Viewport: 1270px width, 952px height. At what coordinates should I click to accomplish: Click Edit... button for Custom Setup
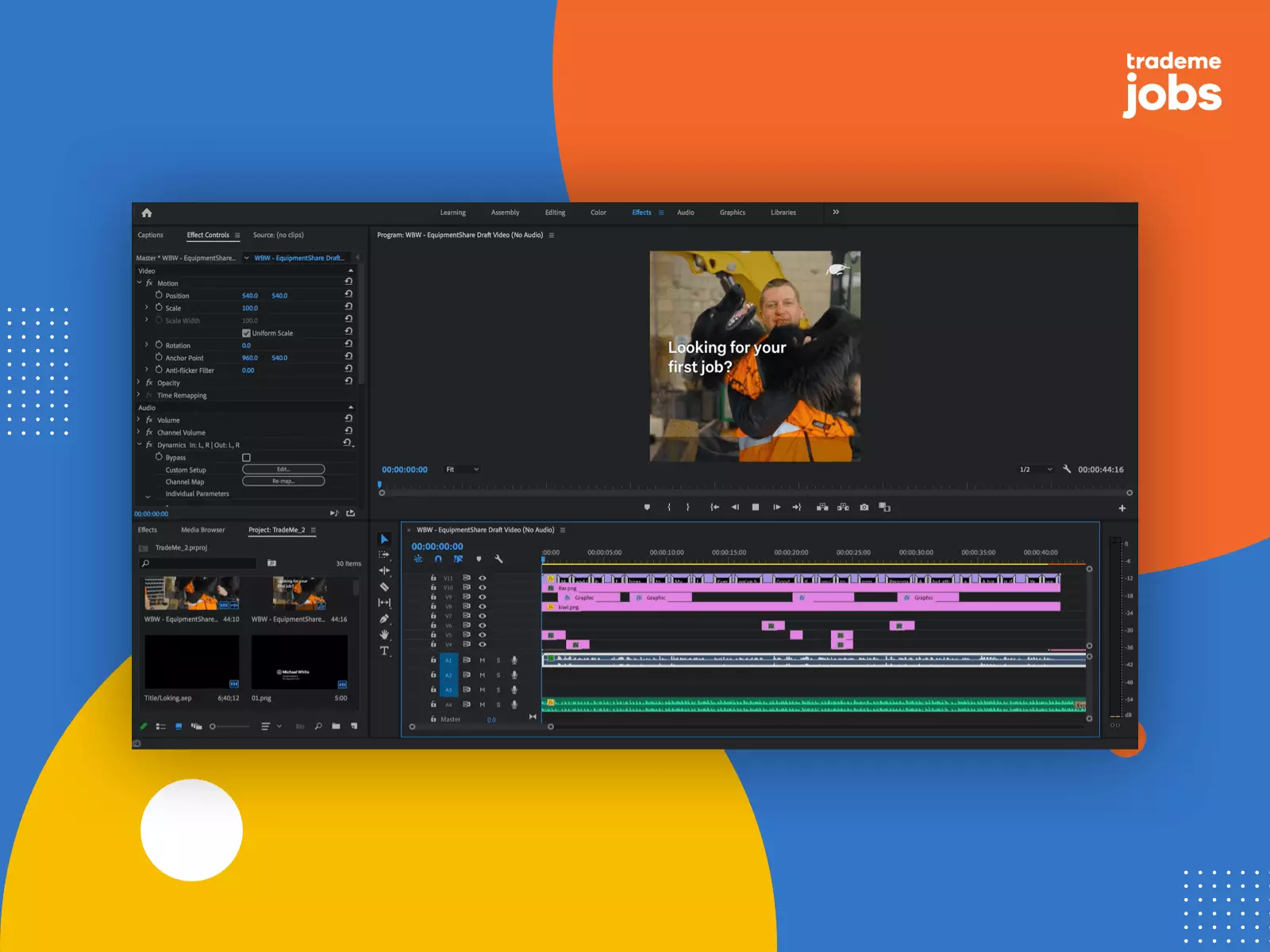283,469
